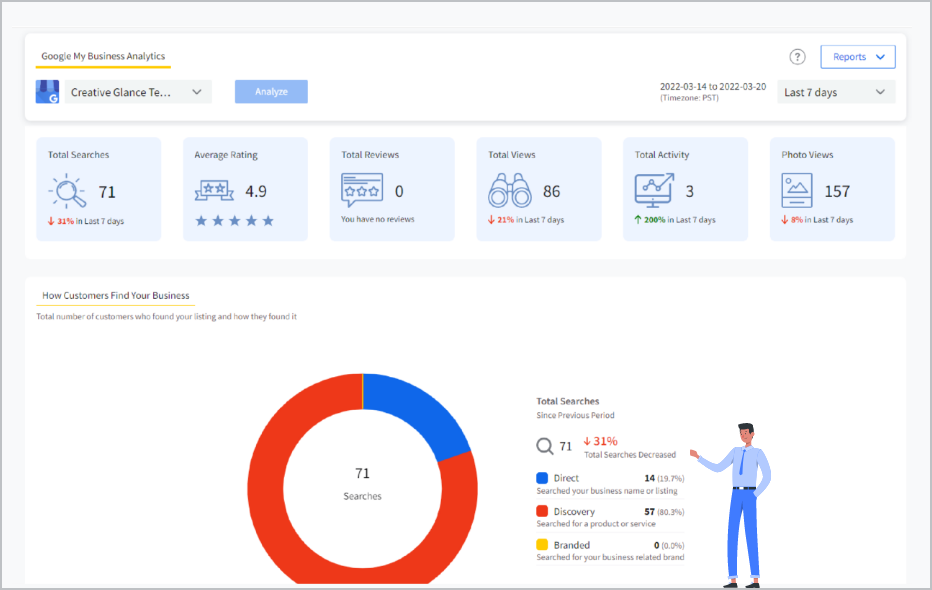Click the green up arrow under Total Activity
This screenshot has width=932, height=590.
(638, 220)
